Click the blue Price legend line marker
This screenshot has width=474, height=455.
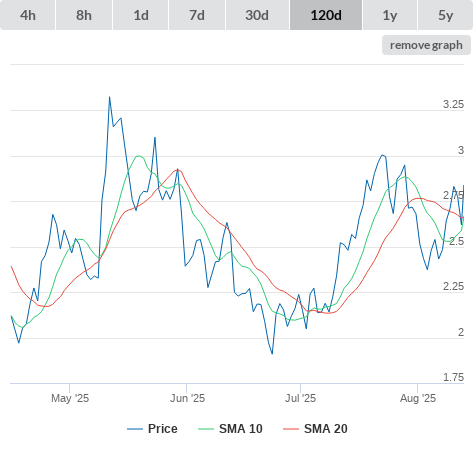point(135,429)
